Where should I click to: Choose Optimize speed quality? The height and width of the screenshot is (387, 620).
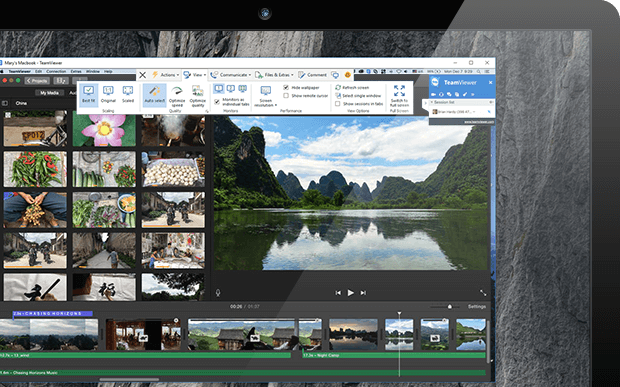coord(177,96)
